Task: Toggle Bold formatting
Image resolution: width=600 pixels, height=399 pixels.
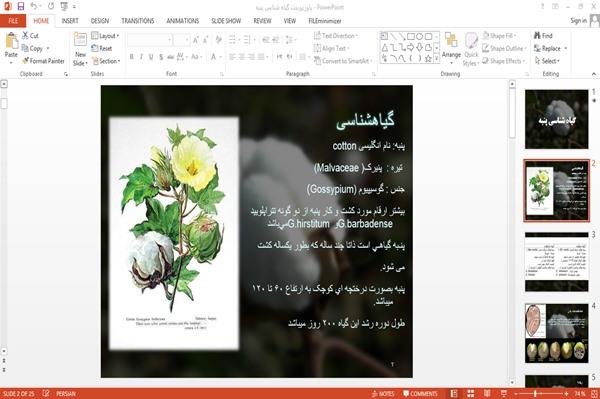Action: coord(132,57)
